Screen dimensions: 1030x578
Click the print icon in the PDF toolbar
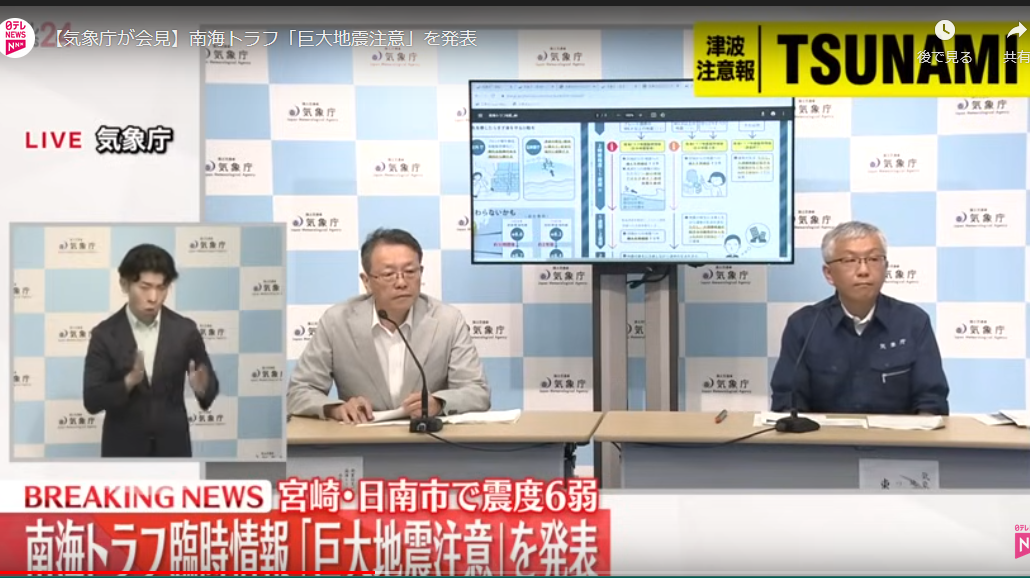773,114
